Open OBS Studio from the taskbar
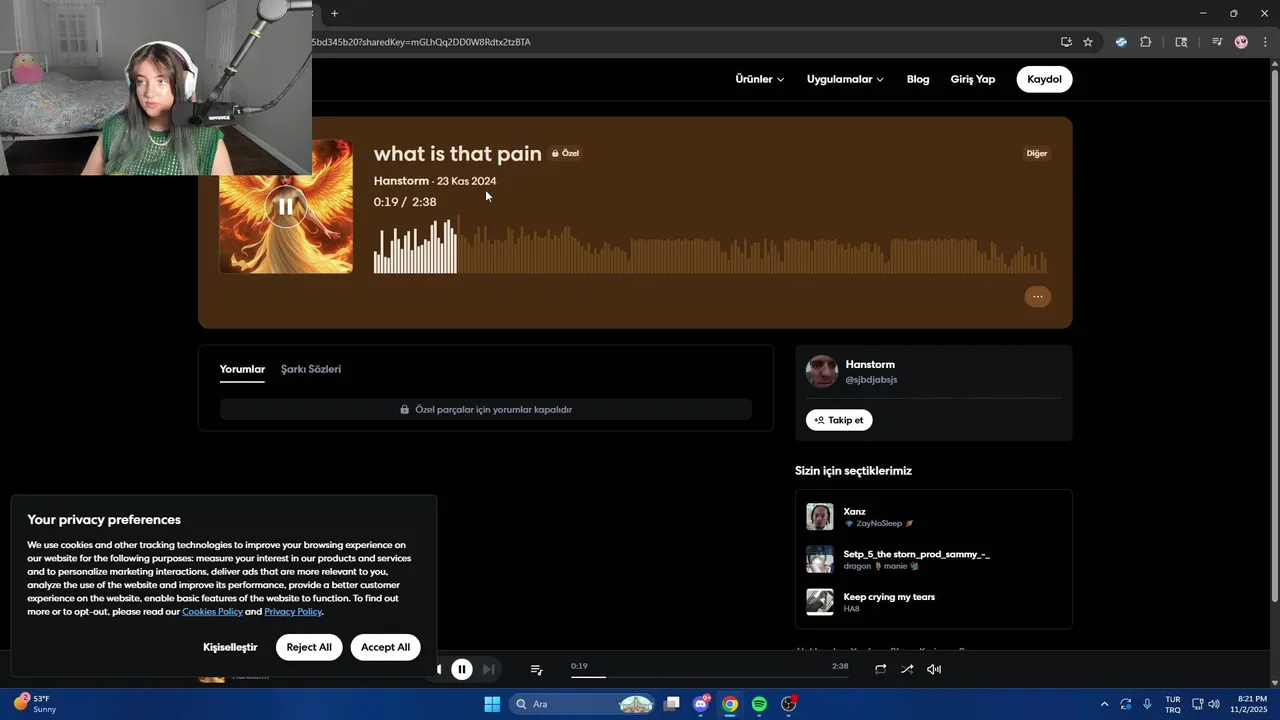This screenshot has width=1280, height=720. click(788, 704)
